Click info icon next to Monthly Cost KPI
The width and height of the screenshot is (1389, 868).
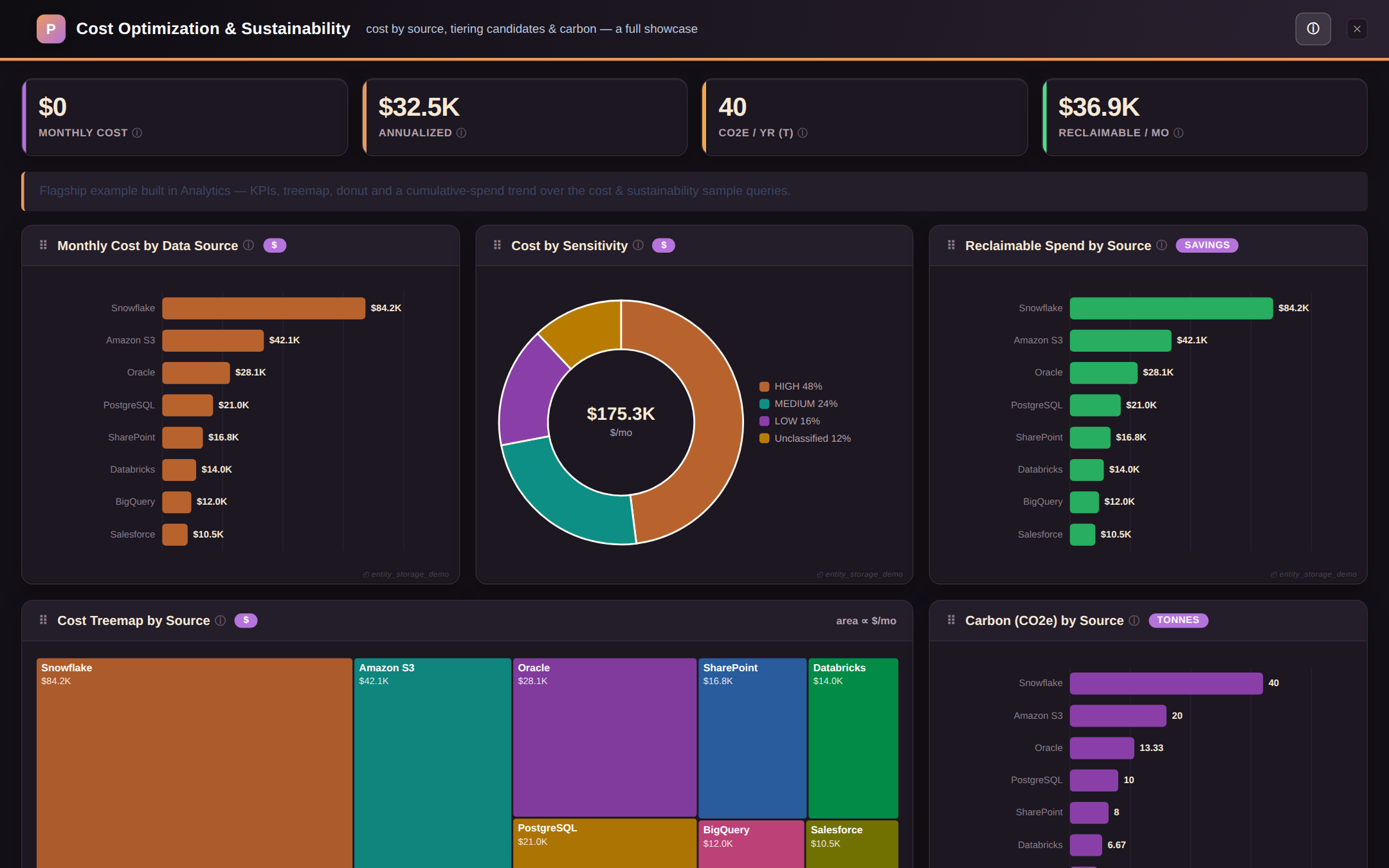pos(137,132)
